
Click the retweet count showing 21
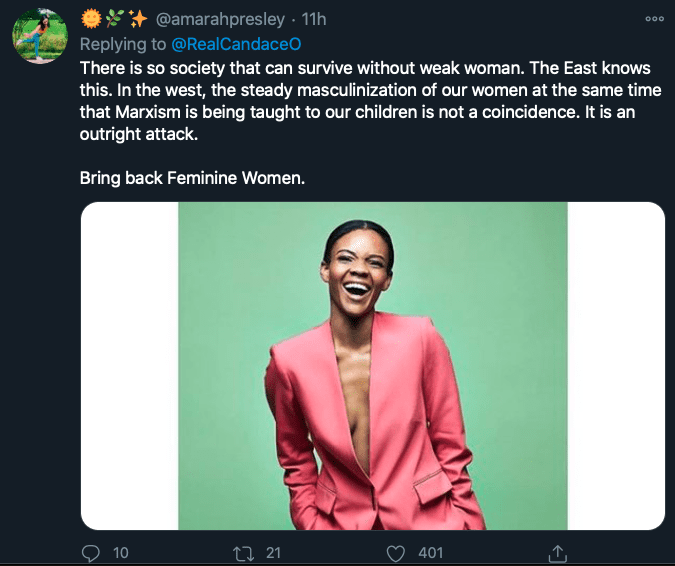[x=272, y=551]
